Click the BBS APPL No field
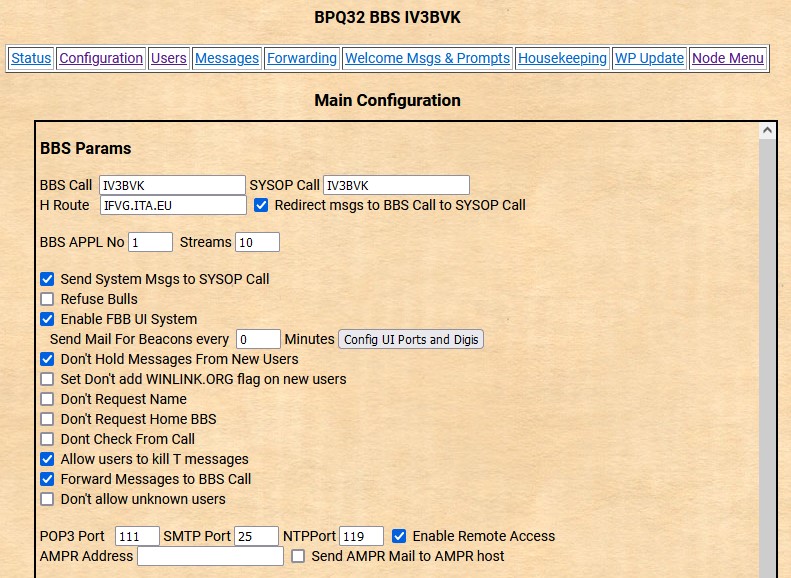The height and width of the screenshot is (578, 791). (x=150, y=242)
